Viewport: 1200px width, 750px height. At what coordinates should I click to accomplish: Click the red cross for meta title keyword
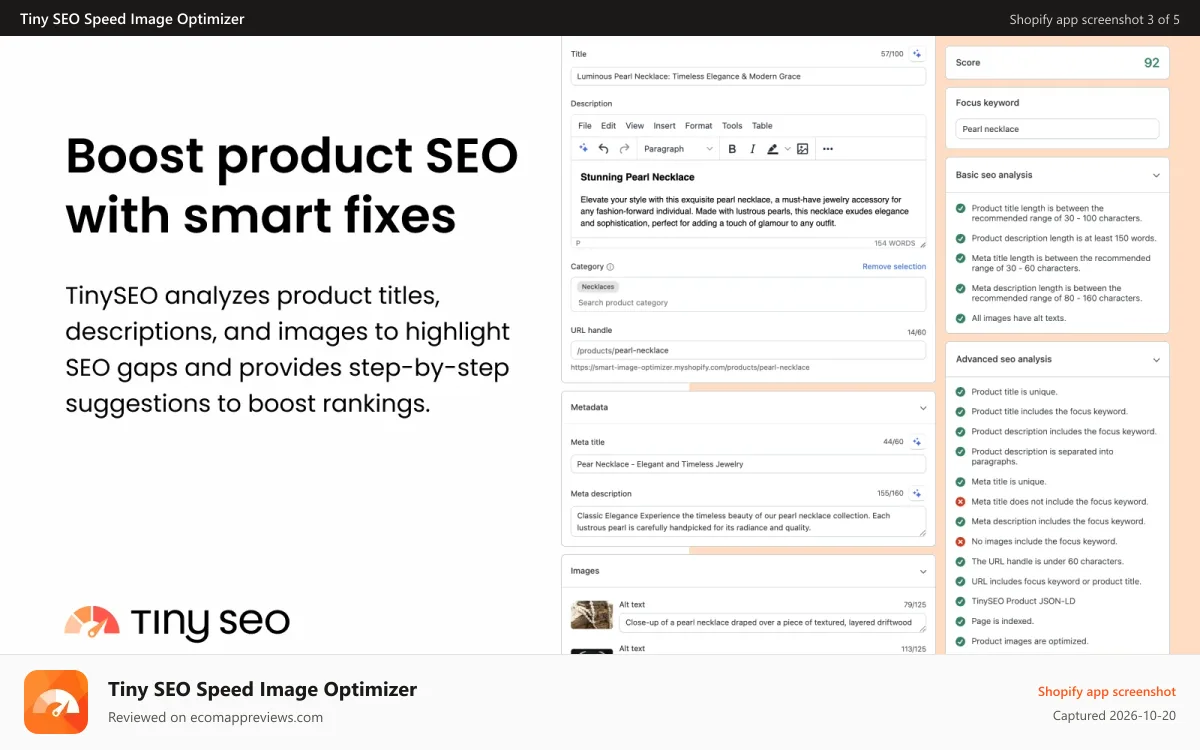[961, 501]
